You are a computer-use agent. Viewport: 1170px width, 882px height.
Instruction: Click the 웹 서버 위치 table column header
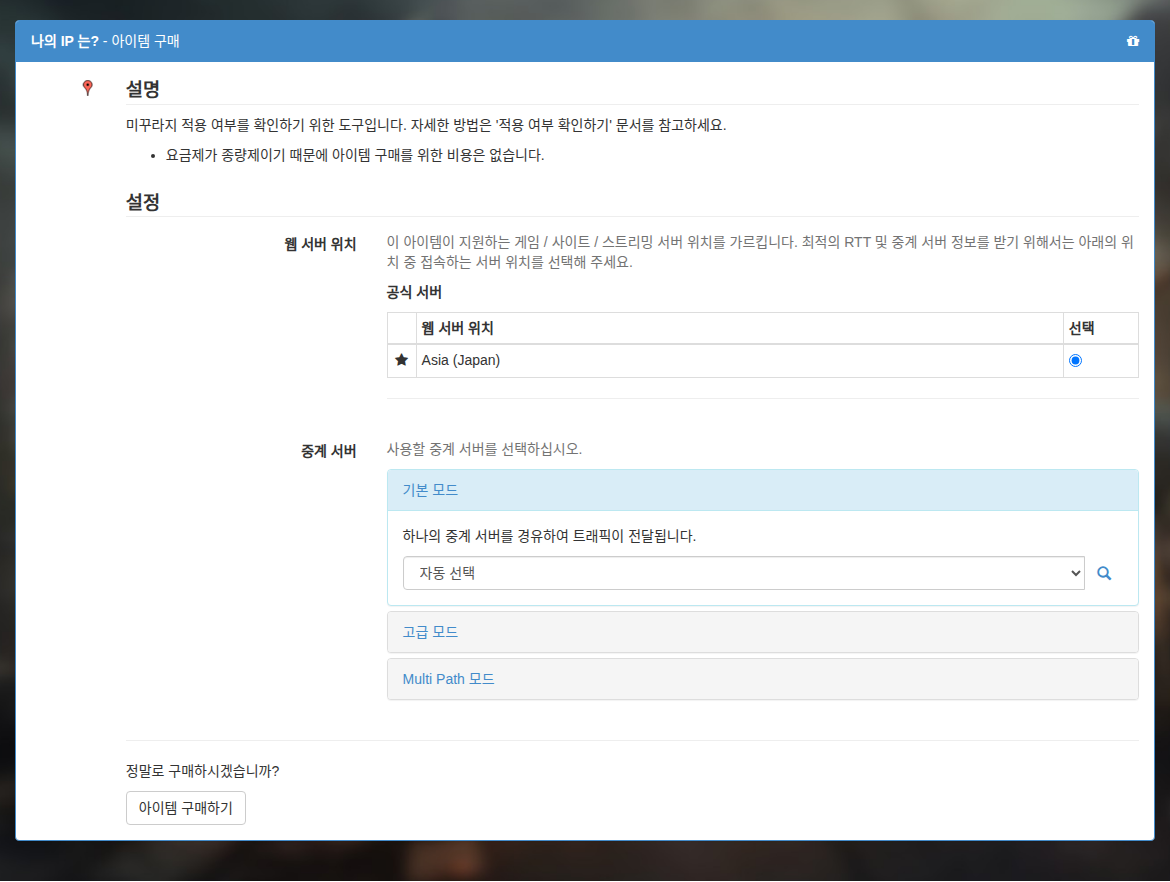tap(457, 328)
